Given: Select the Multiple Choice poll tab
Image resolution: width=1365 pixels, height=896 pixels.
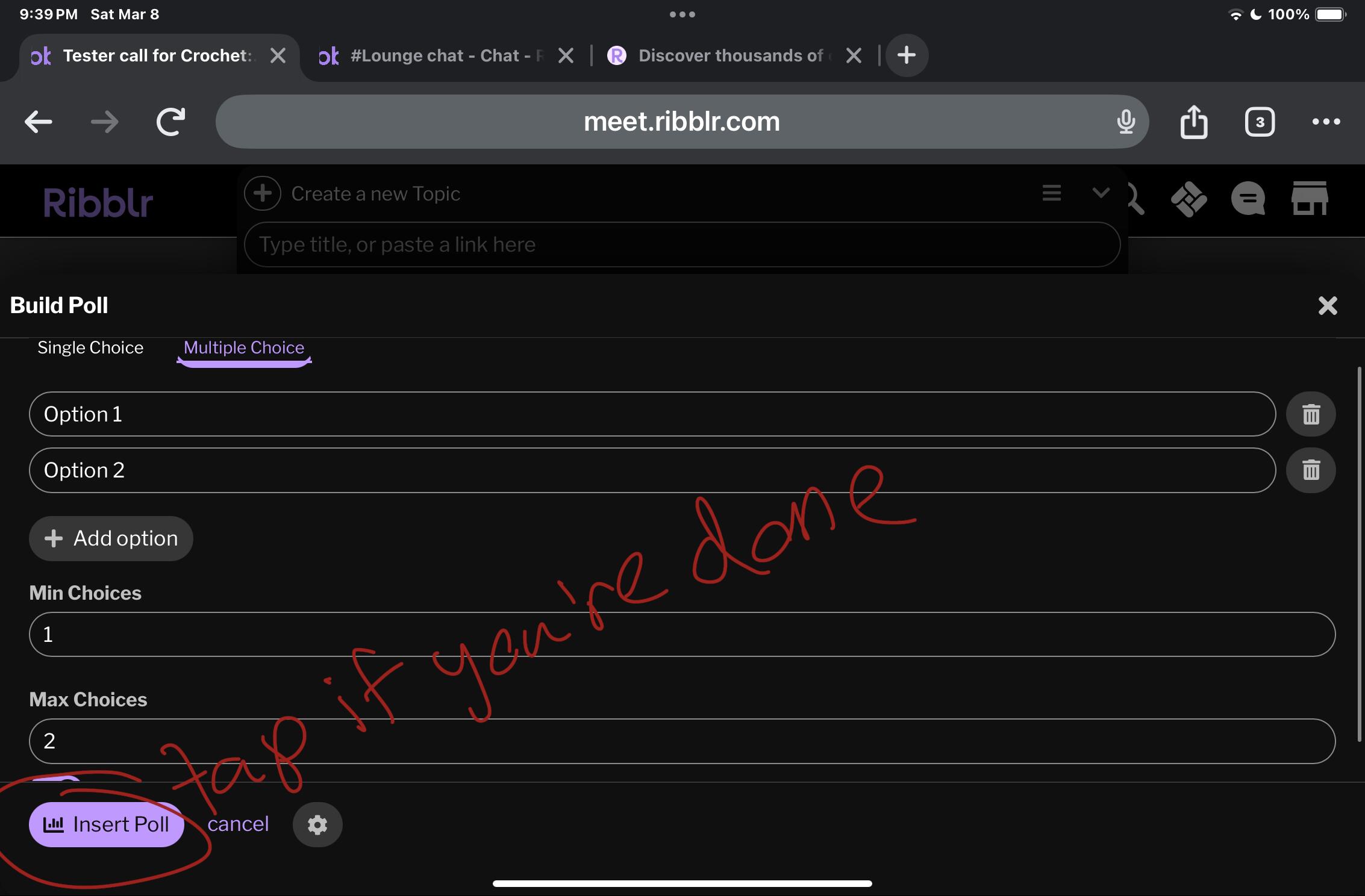Looking at the screenshot, I should [244, 348].
